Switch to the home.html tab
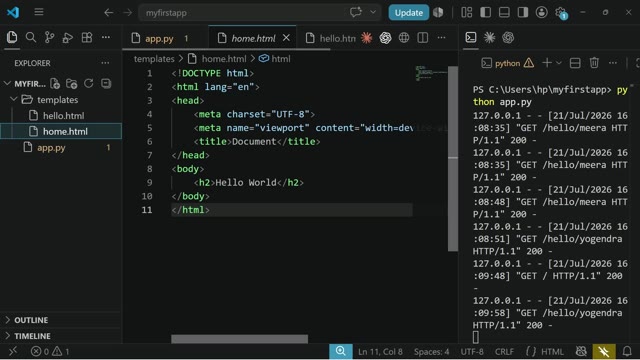 (x=253, y=38)
